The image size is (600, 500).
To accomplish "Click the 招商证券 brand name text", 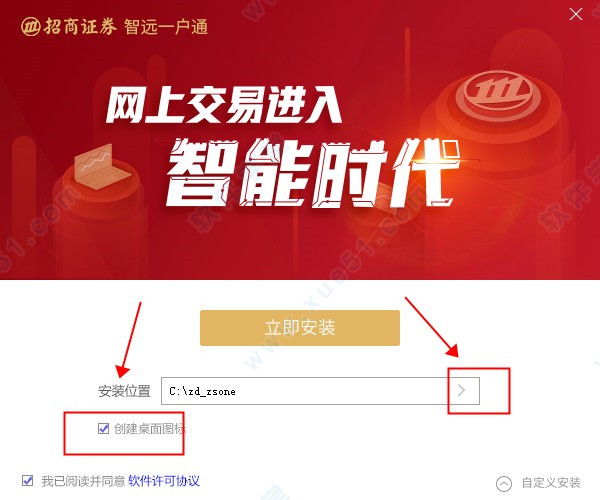I will [x=80, y=27].
